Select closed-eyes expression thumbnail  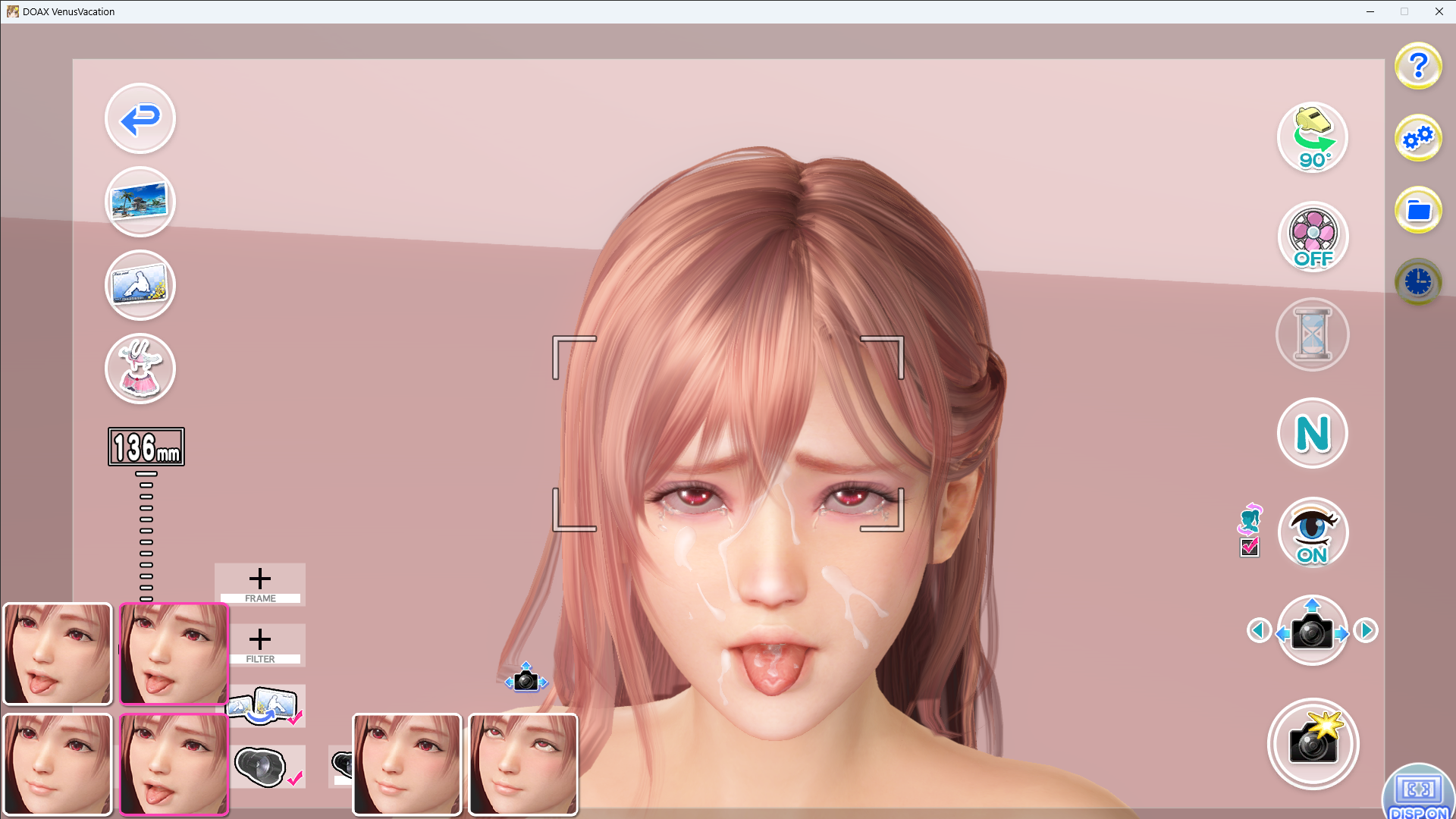click(x=523, y=764)
